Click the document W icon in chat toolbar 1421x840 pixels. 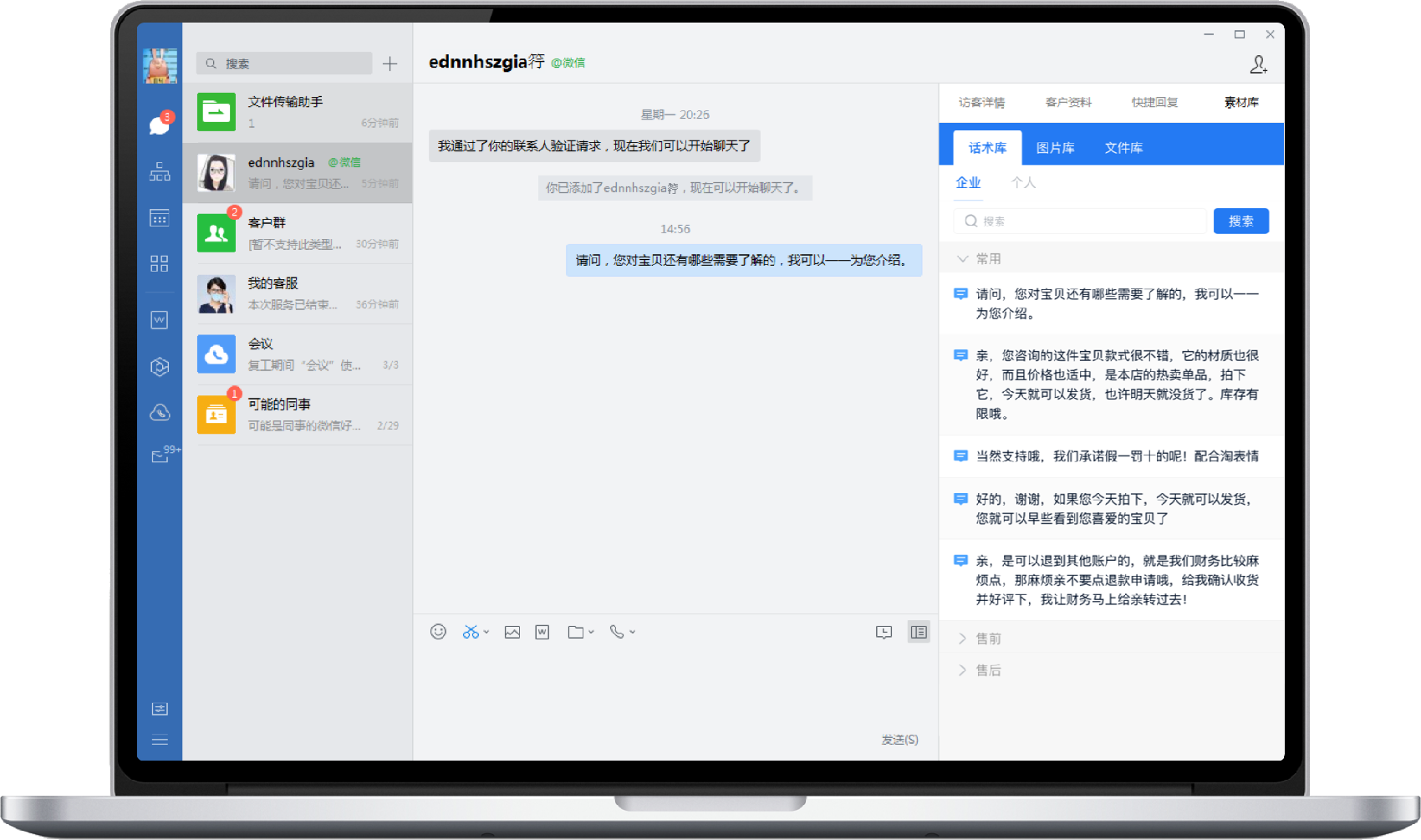pyautogui.click(x=542, y=632)
